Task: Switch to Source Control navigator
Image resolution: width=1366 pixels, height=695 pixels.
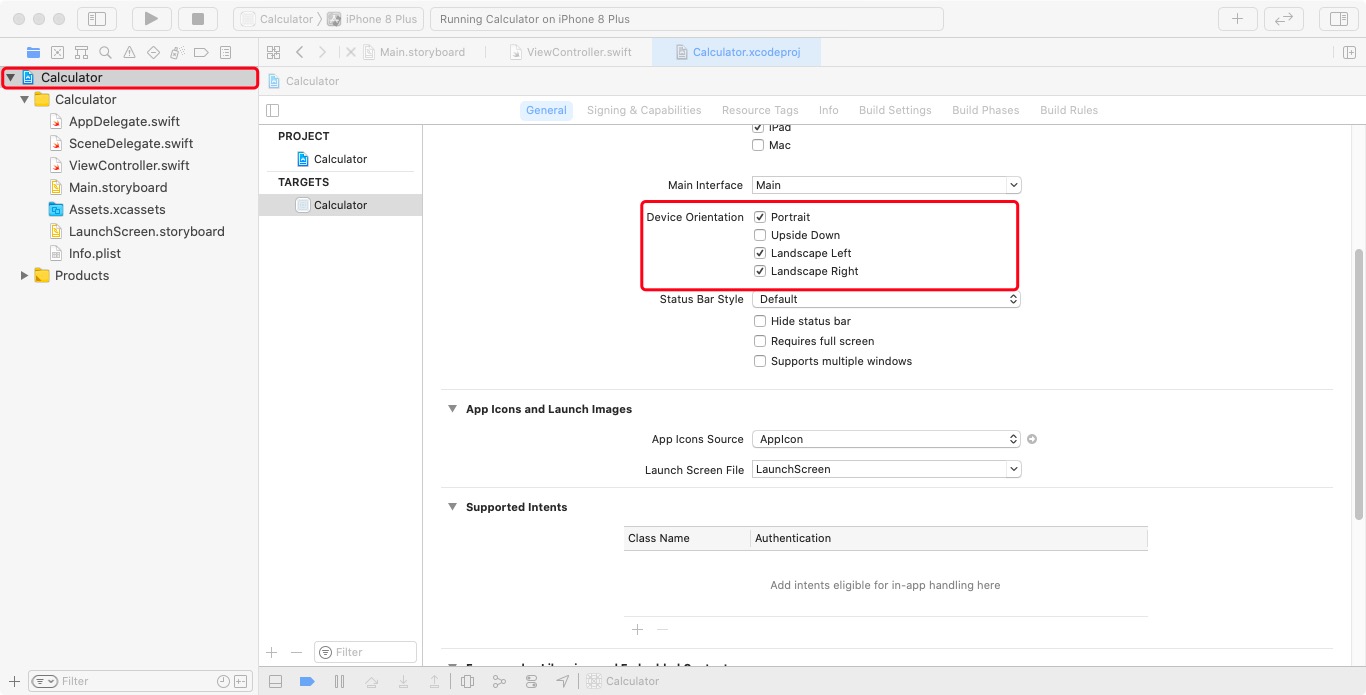Action: point(58,52)
